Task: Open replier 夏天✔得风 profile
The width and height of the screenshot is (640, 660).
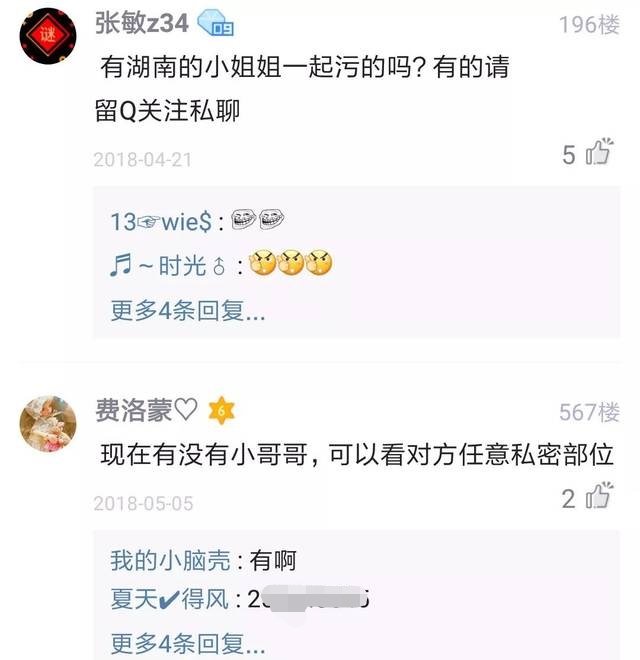Action: tap(169, 599)
